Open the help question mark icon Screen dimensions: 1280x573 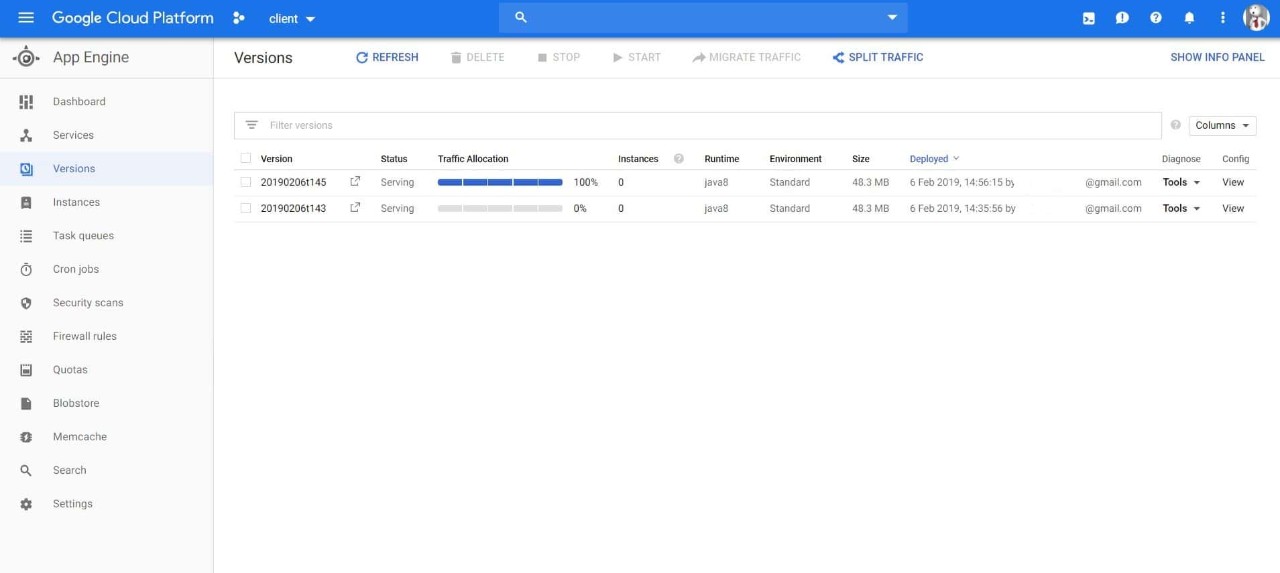coord(1156,18)
